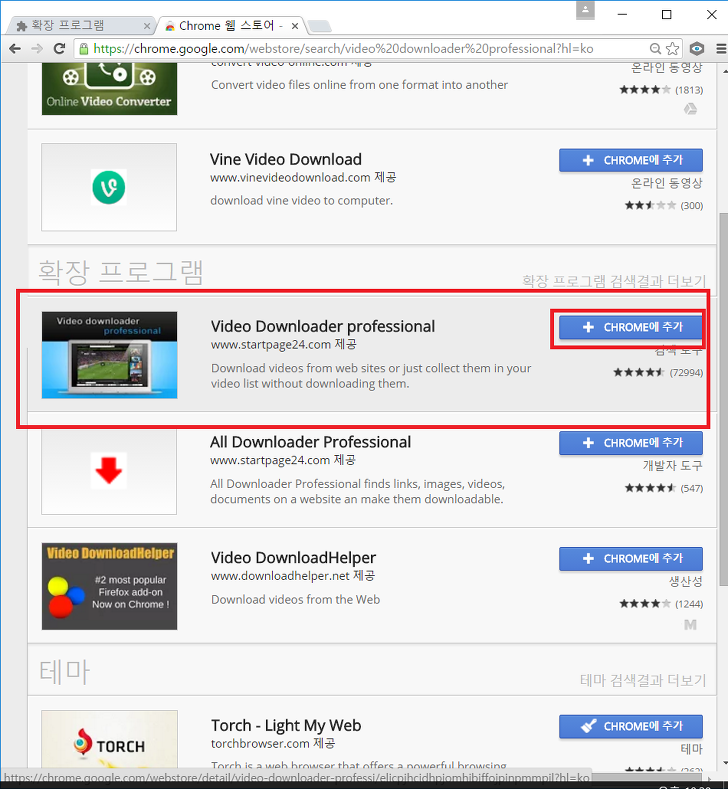Select the Chrome 웹 스토어 tab
This screenshot has height=789, width=728.
231,26
